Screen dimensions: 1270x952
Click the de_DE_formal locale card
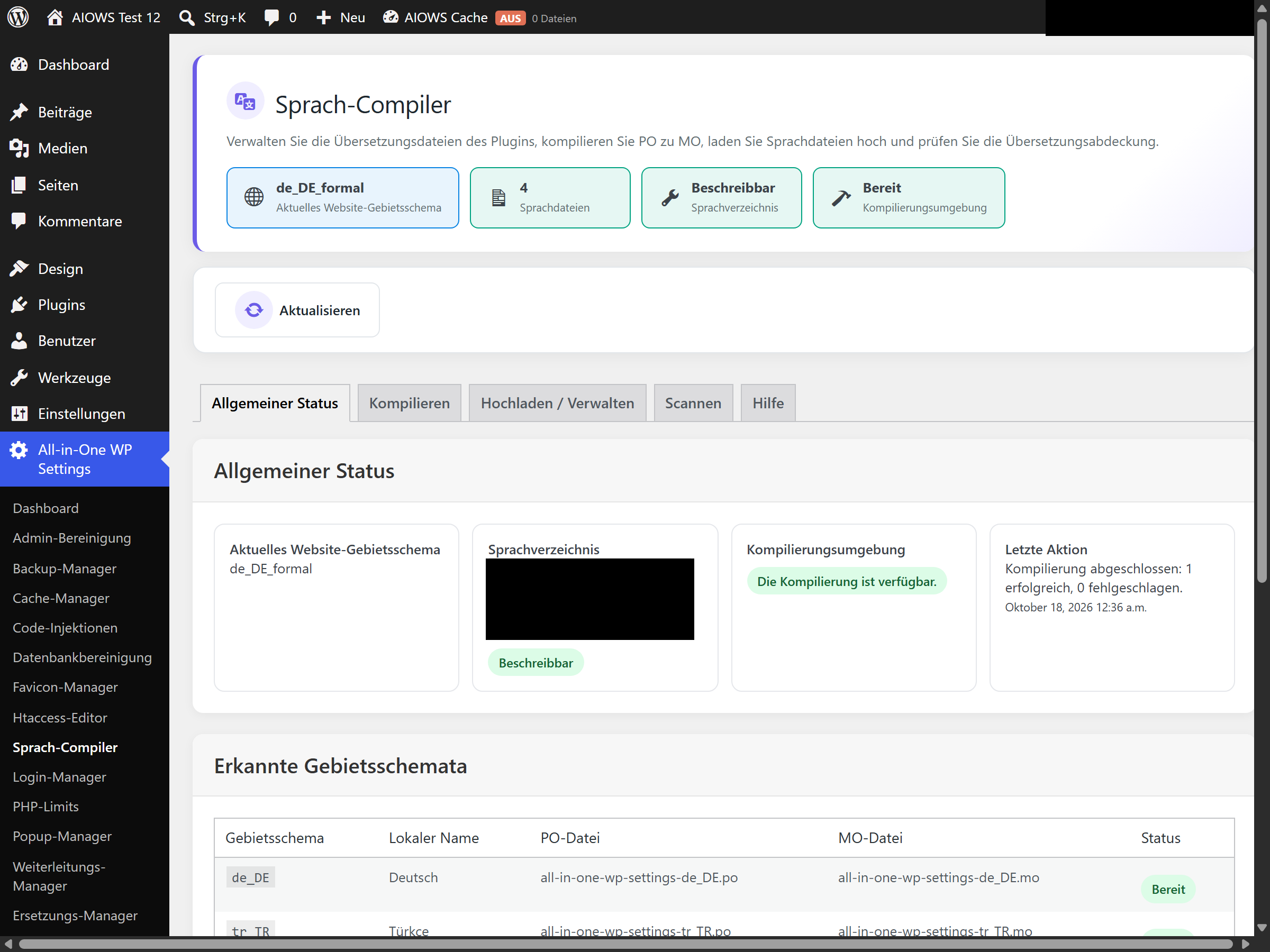pos(343,198)
